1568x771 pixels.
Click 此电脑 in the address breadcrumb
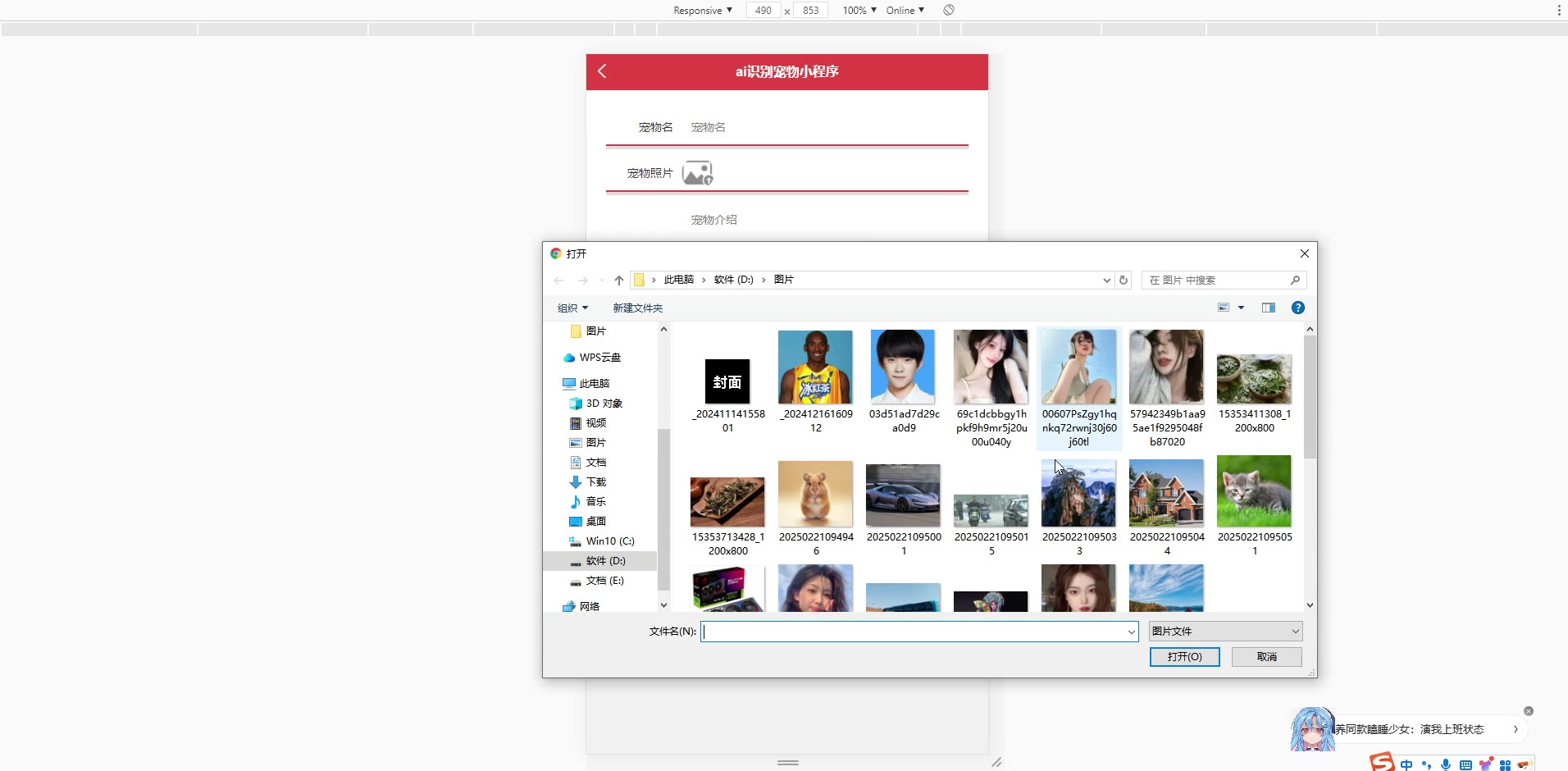(x=679, y=280)
